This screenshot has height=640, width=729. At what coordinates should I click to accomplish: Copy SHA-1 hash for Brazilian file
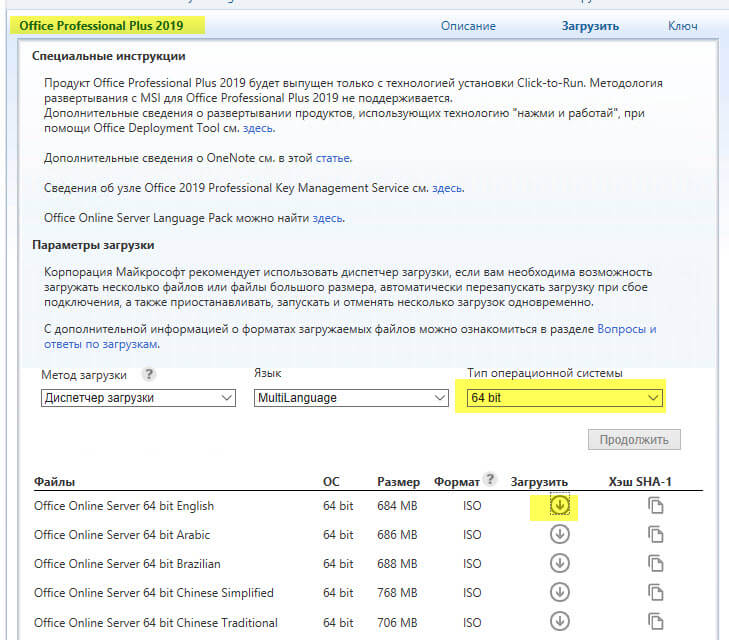point(656,564)
